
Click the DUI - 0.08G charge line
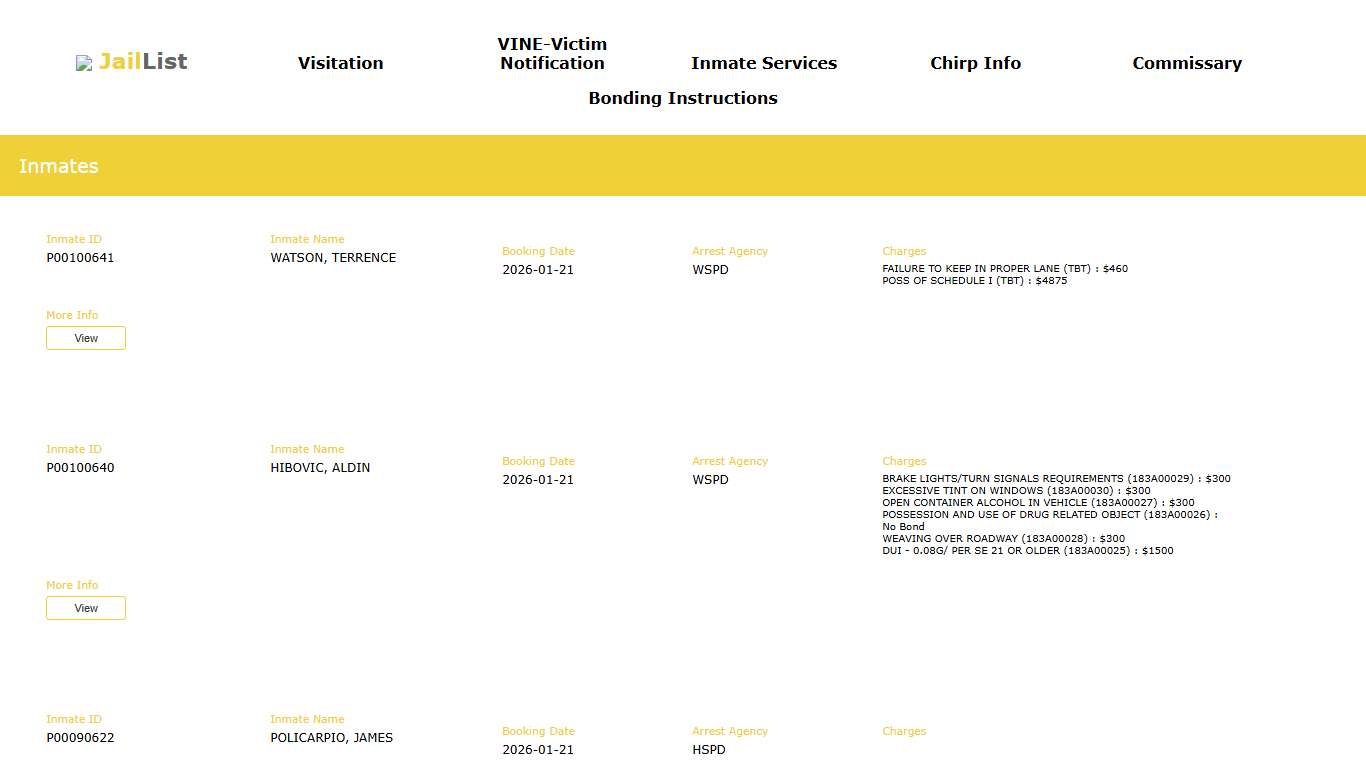click(1027, 551)
